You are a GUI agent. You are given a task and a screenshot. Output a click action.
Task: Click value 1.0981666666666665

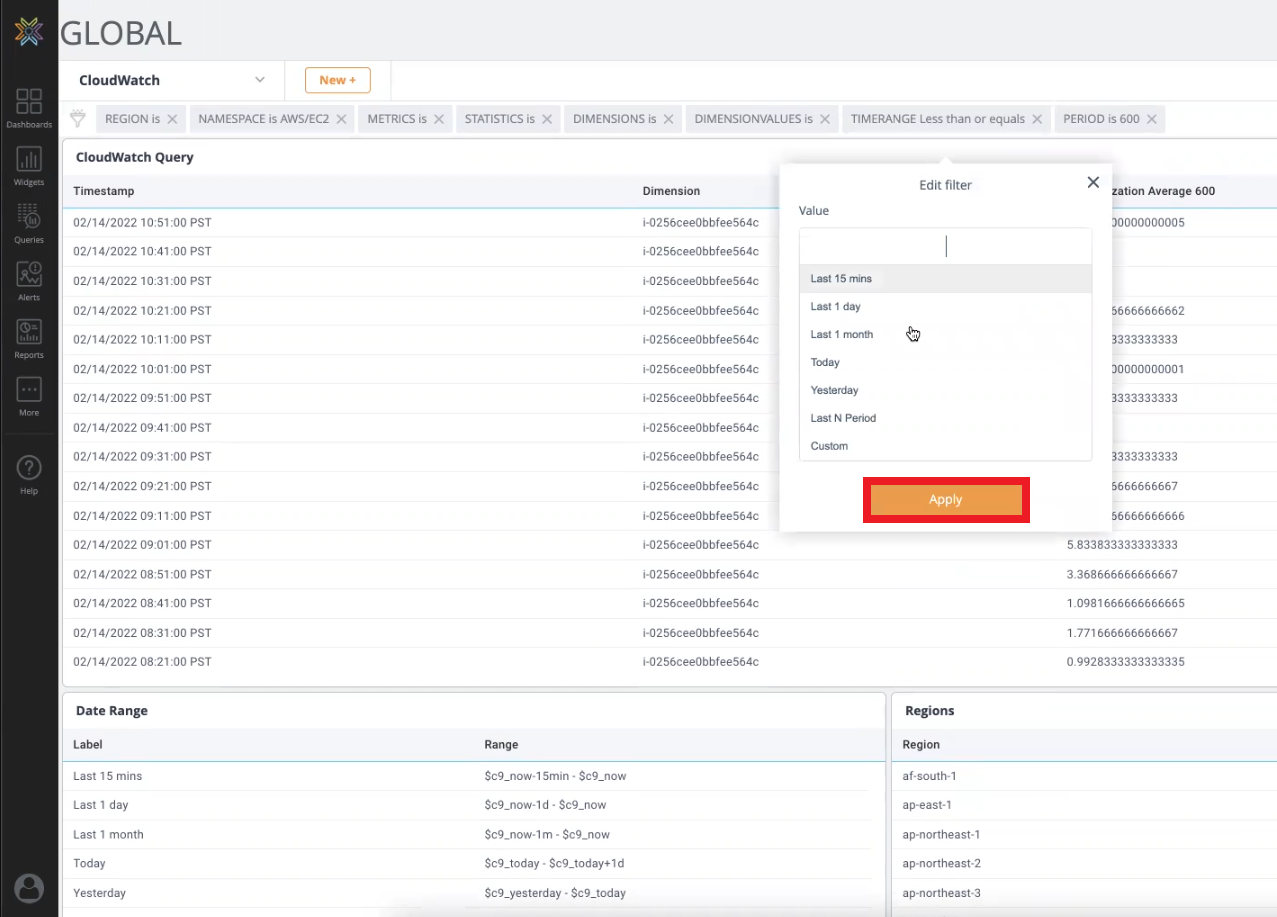click(1126, 604)
